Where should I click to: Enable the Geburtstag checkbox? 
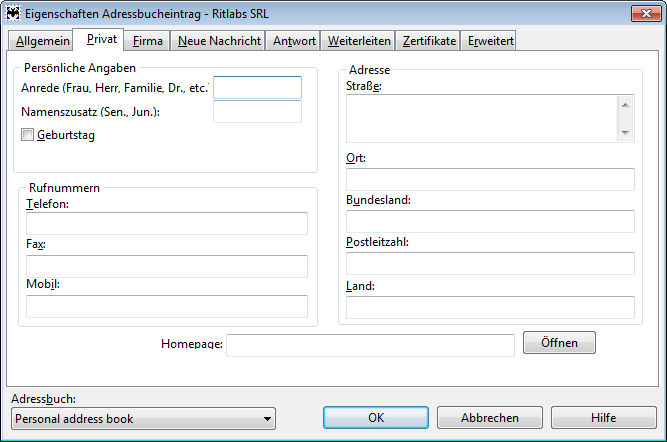click(27, 135)
